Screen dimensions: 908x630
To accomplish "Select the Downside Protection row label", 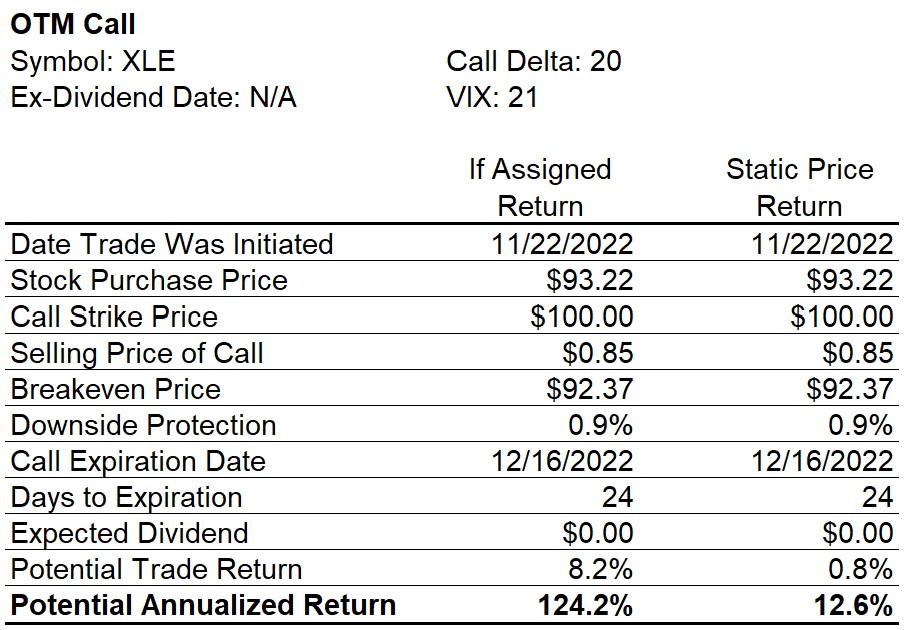I will point(143,425).
